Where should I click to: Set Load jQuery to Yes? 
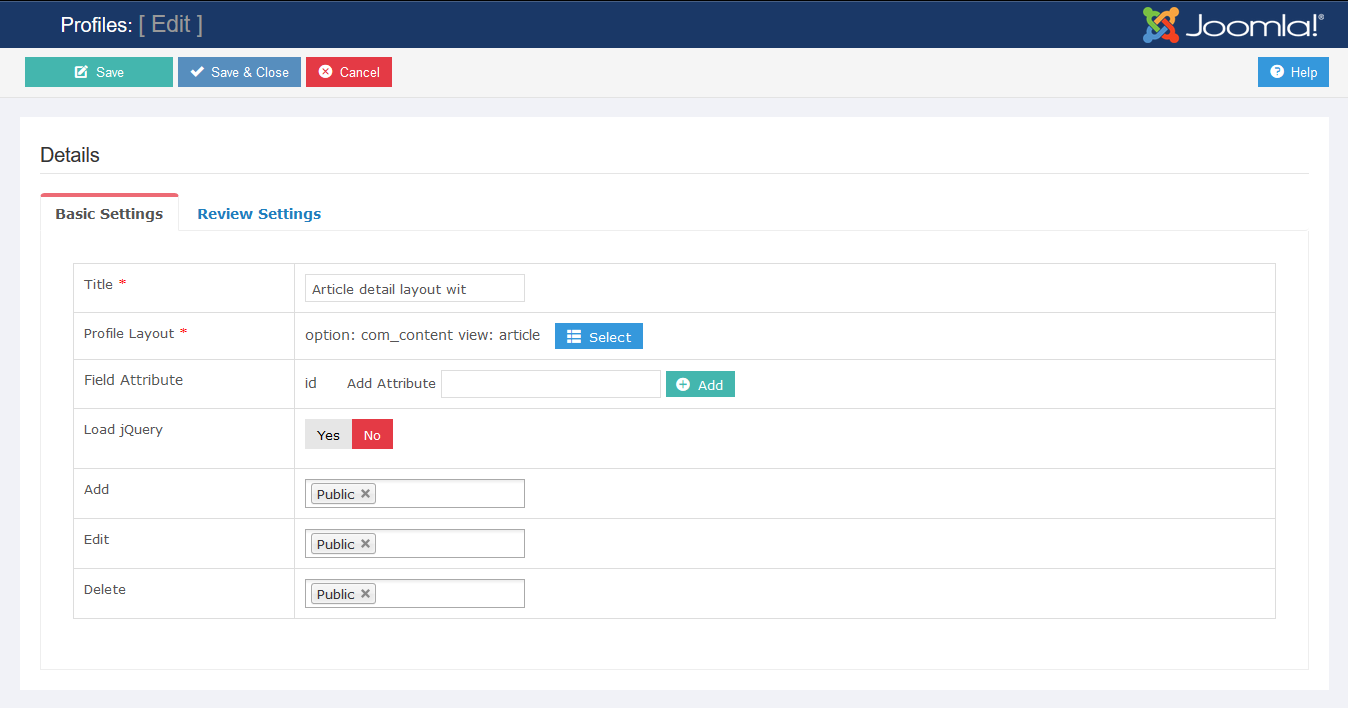tap(328, 435)
